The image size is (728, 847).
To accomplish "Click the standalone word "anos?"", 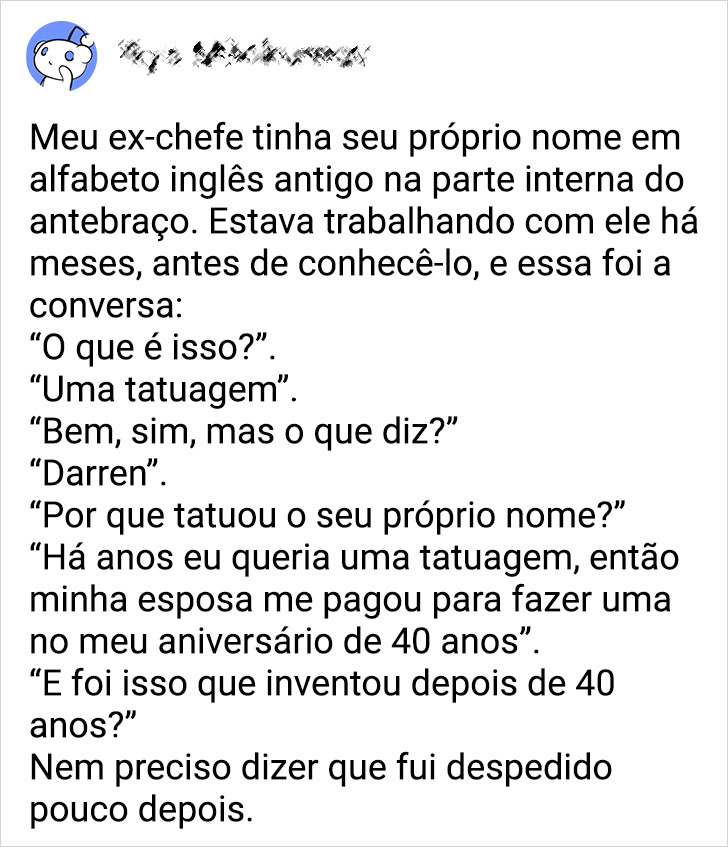I will (84, 727).
